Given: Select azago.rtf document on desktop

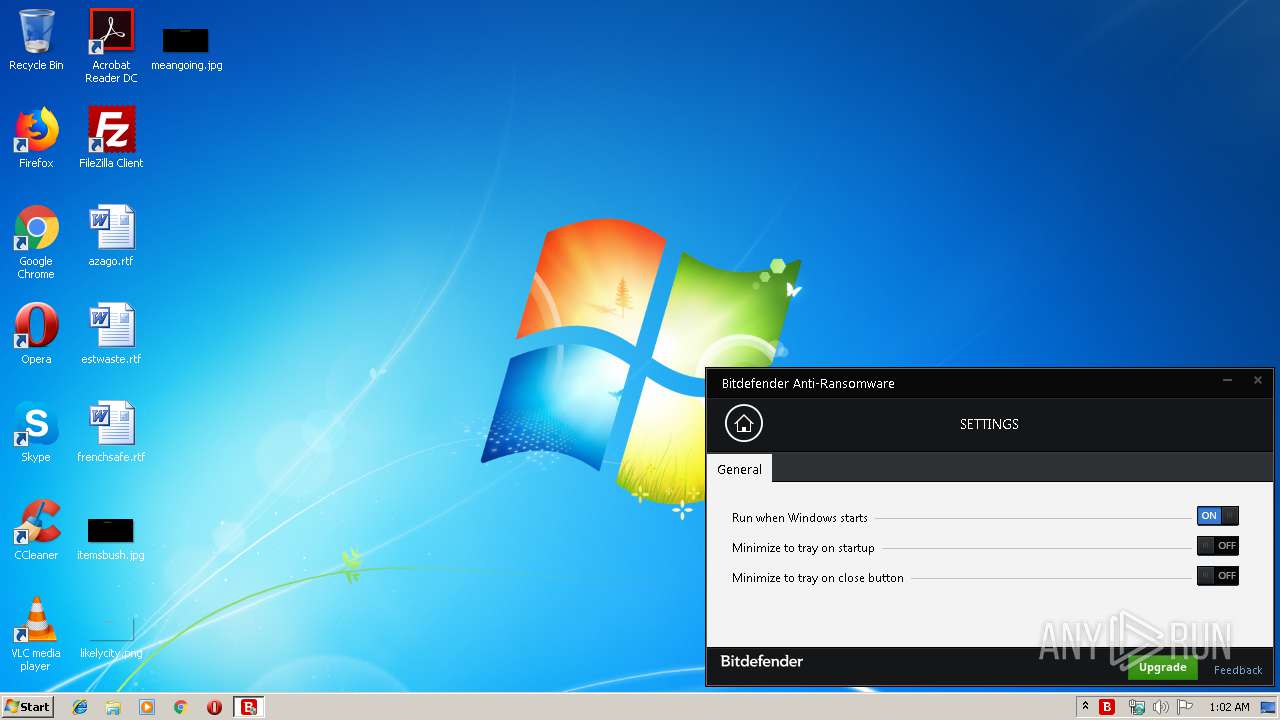Looking at the screenshot, I should (111, 236).
